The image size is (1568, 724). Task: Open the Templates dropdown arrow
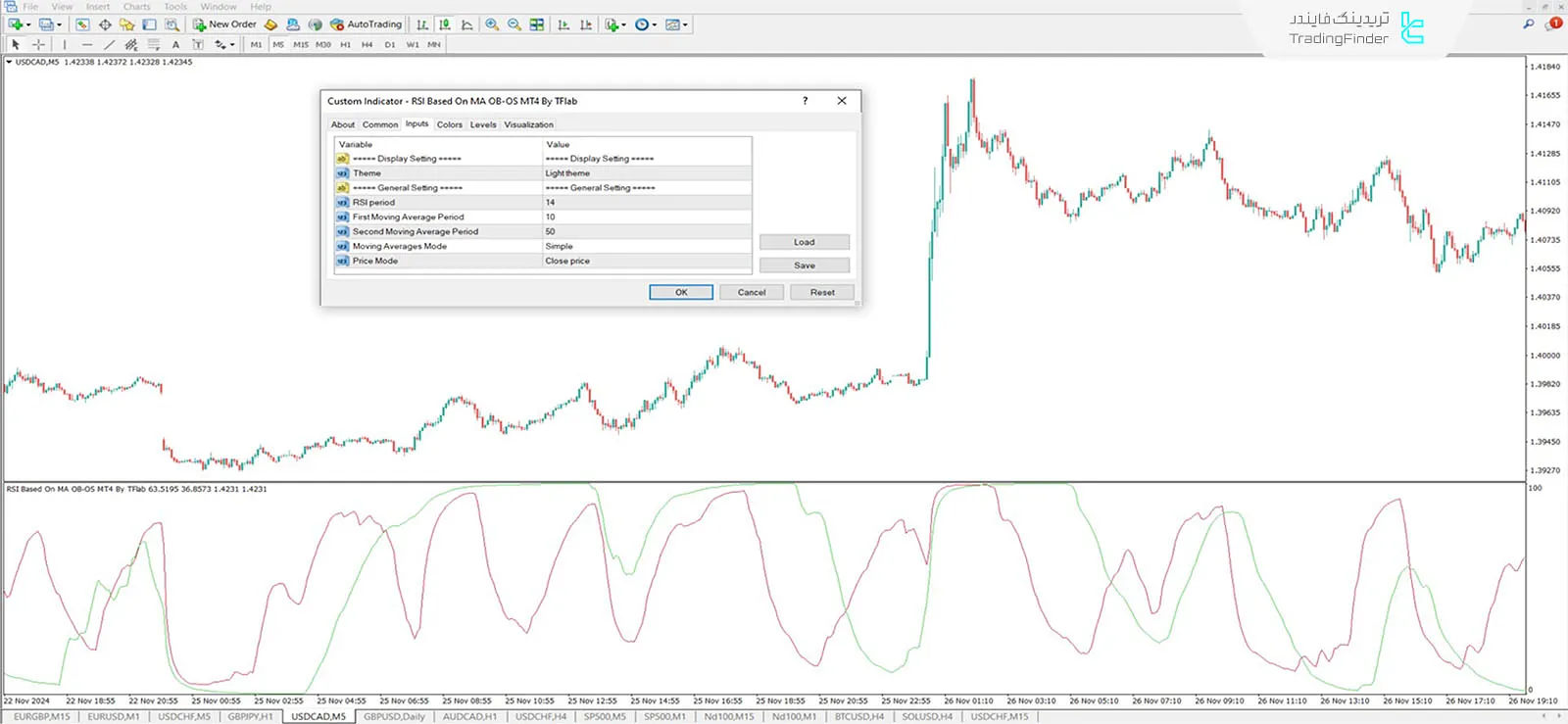(685, 24)
